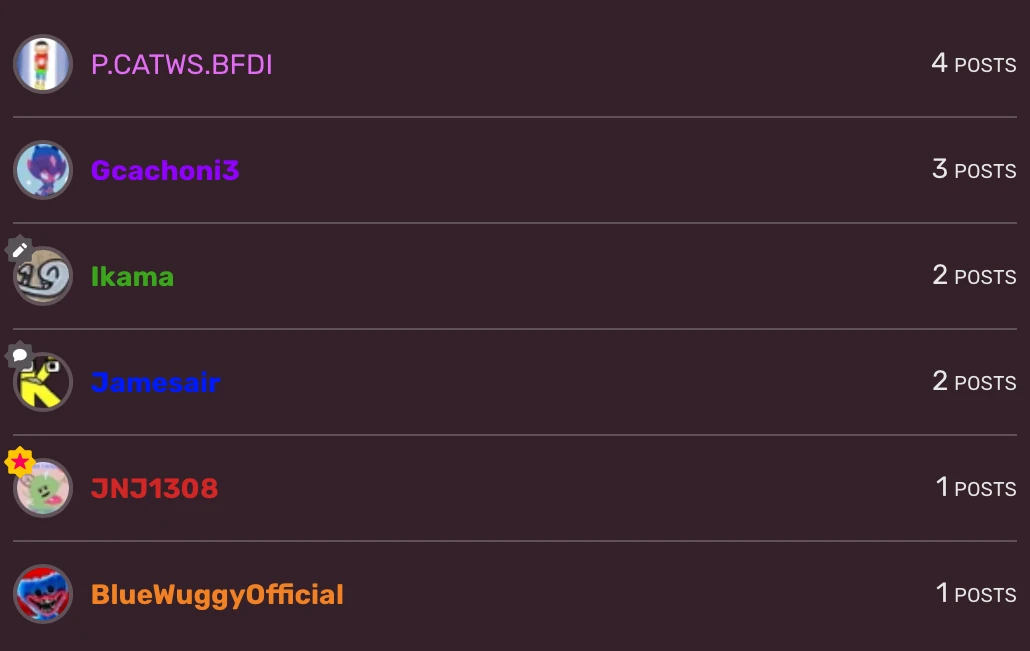Open P.CATWS.BFDI's profile avatar
This screenshot has width=1030, height=651.
click(x=42, y=64)
